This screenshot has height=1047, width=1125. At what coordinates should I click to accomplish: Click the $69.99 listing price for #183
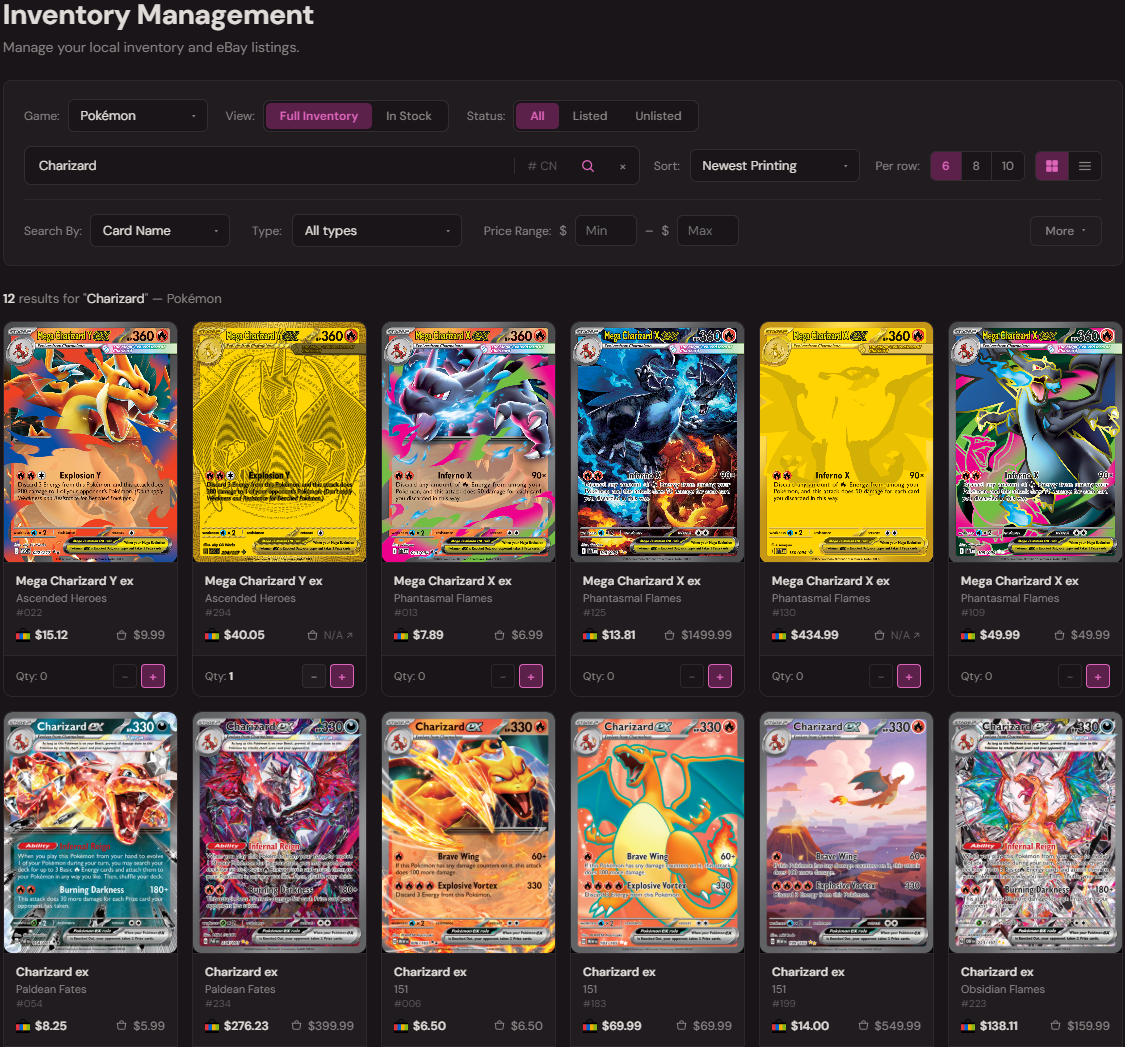click(712, 1025)
